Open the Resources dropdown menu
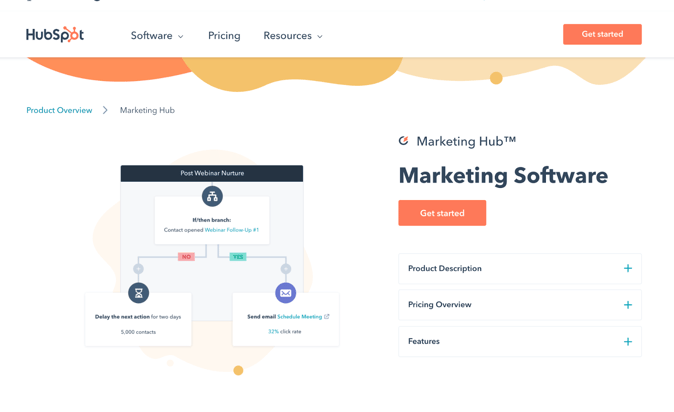Screen dimensions: 674x412 (x=293, y=36)
